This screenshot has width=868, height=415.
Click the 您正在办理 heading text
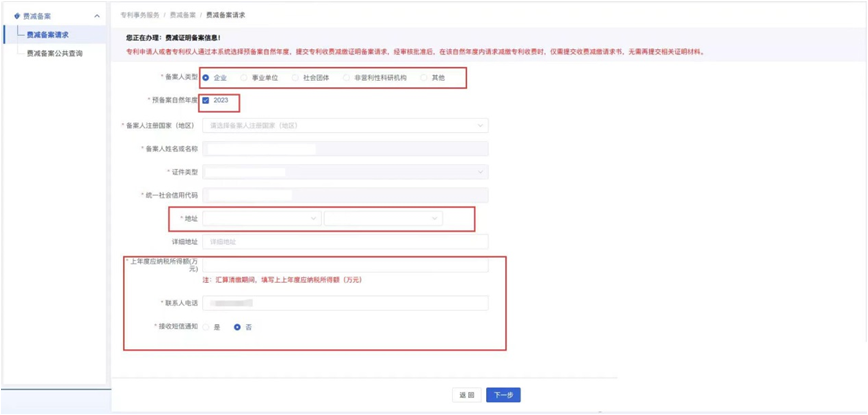[x=173, y=38]
